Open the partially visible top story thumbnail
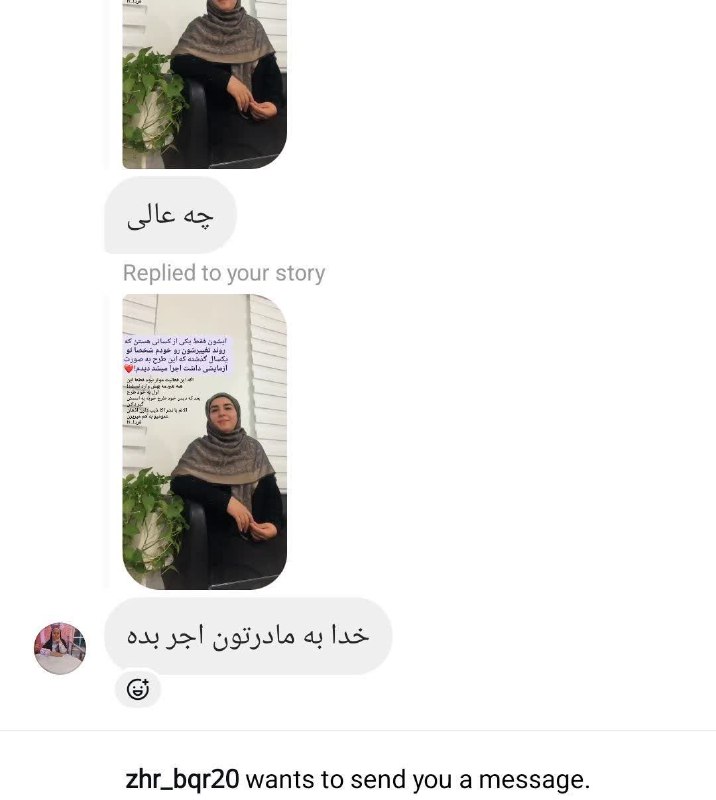This screenshot has width=716, height=800. pyautogui.click(x=205, y=84)
